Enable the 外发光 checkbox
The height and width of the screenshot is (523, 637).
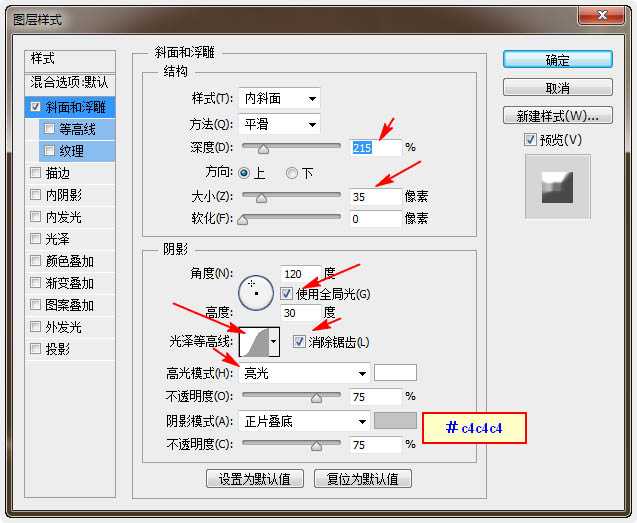click(35, 326)
